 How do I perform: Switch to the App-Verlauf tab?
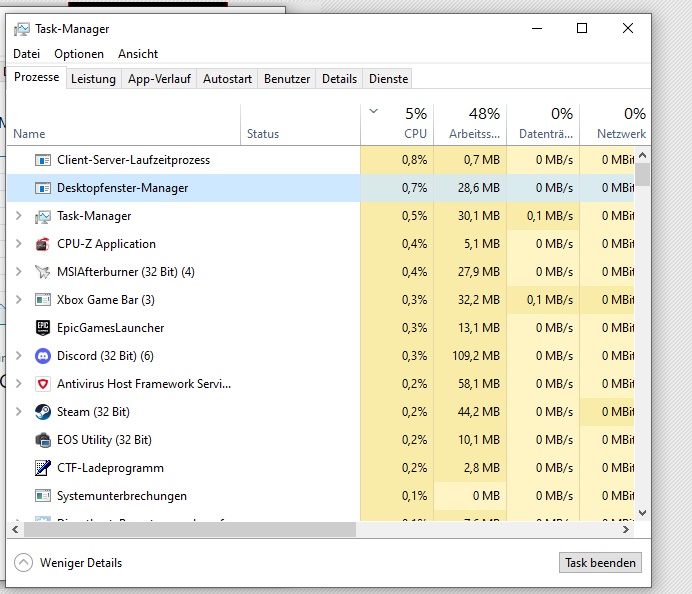pyautogui.click(x=159, y=79)
